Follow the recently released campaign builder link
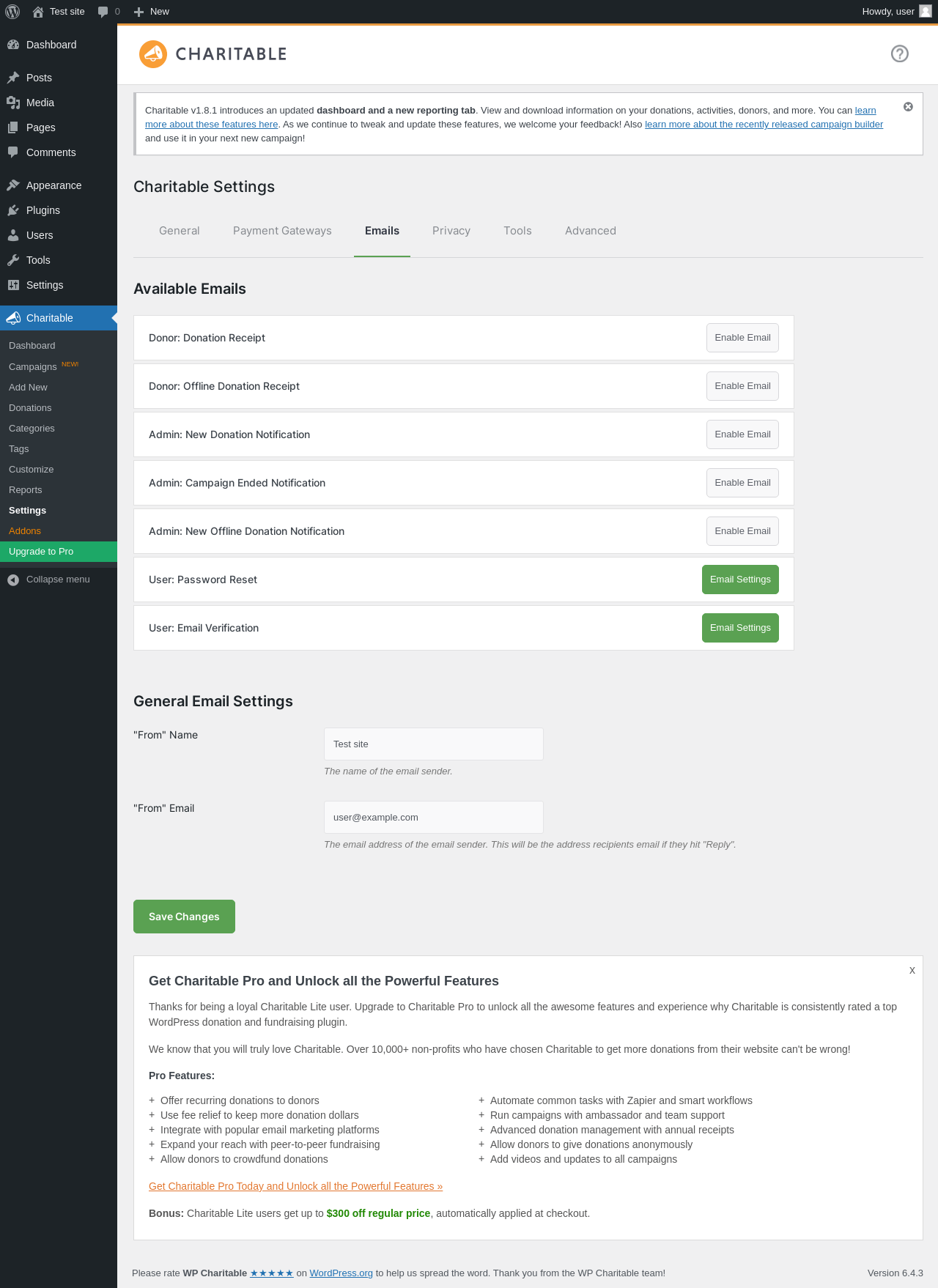Viewport: 938px width, 1288px height. point(764,125)
